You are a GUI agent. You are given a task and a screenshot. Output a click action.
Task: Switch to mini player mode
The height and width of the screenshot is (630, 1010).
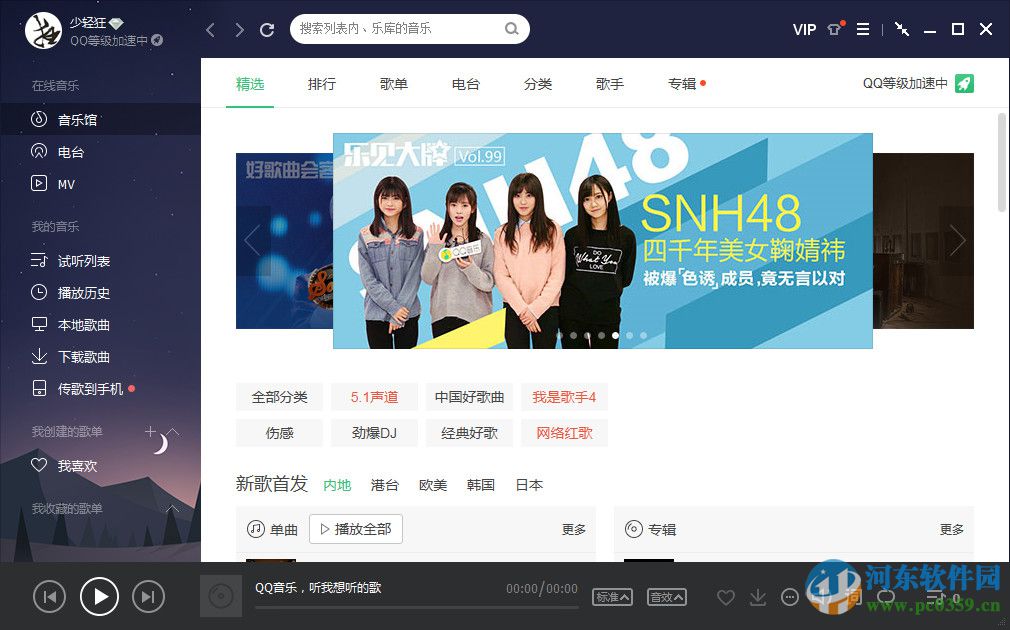click(x=901, y=29)
